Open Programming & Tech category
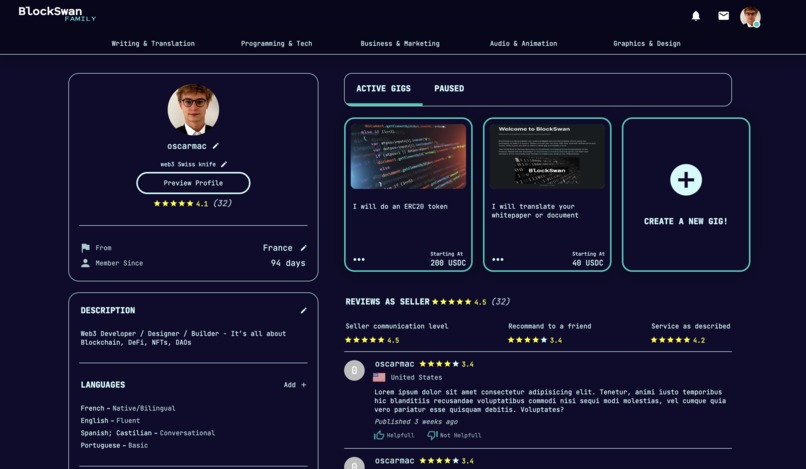 [277, 44]
